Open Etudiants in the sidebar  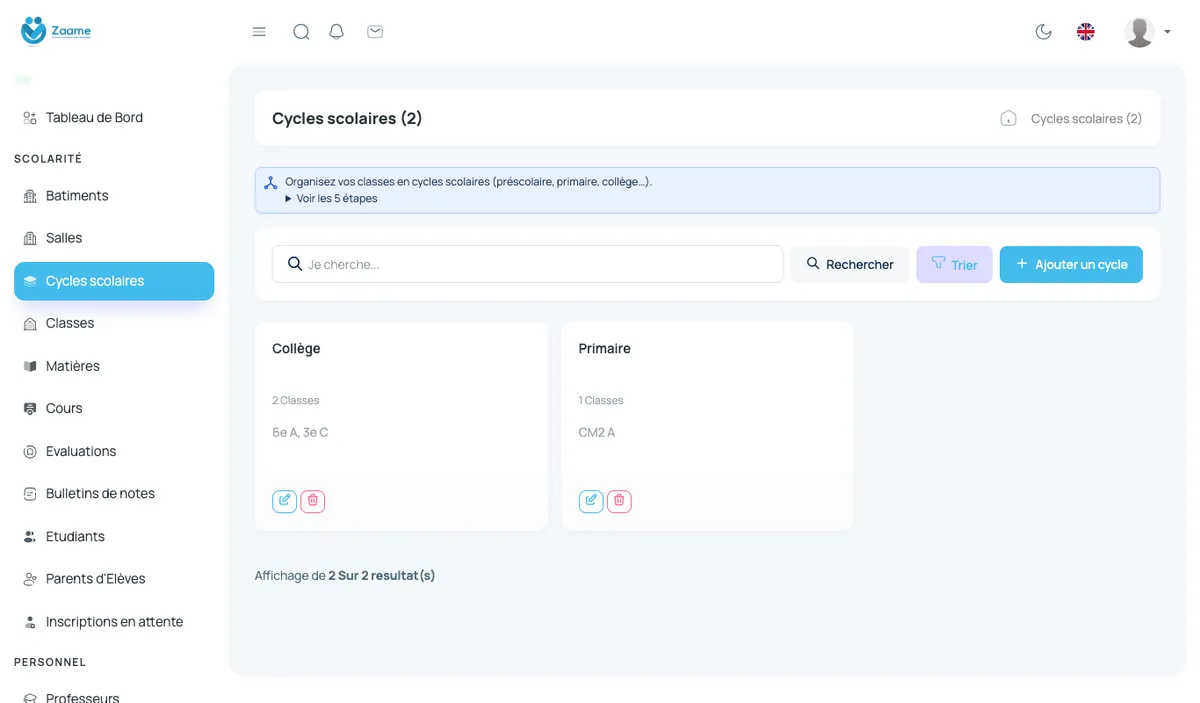pyautogui.click(x=114, y=536)
